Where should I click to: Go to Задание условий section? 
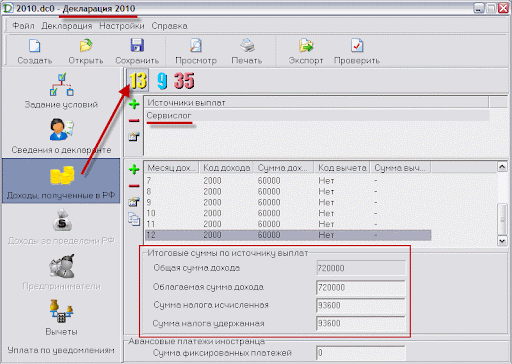pos(61,91)
